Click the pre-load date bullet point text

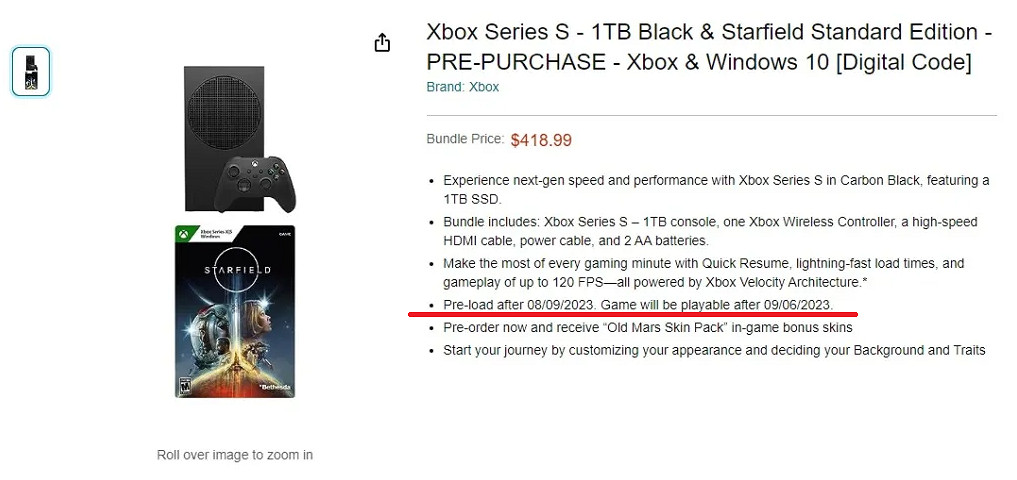pos(637,304)
